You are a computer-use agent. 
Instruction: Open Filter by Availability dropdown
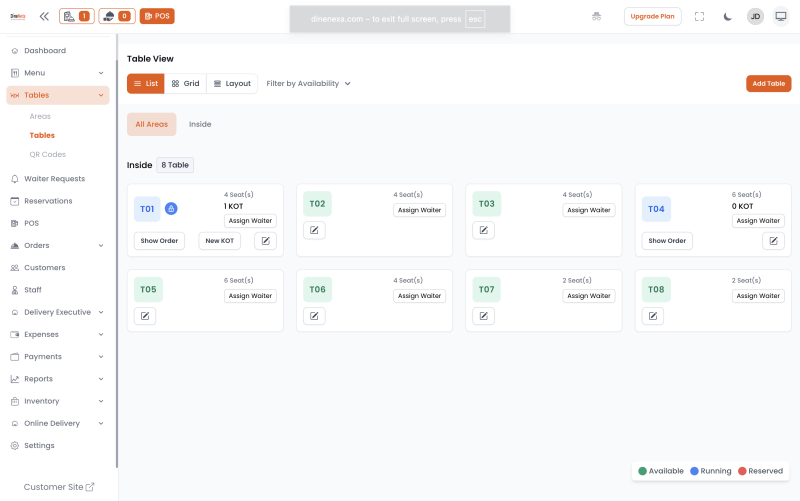coord(308,84)
